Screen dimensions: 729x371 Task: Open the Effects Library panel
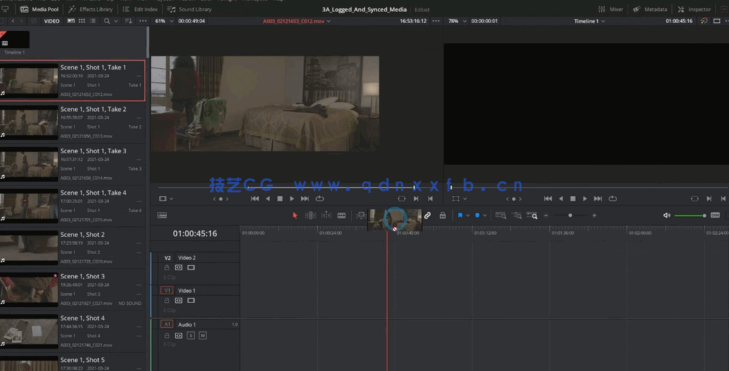tap(90, 9)
